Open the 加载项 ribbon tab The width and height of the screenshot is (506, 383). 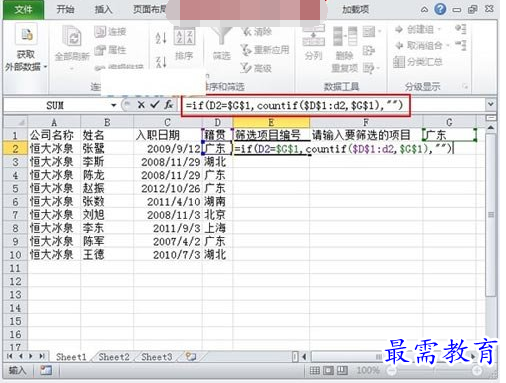[356, 9]
